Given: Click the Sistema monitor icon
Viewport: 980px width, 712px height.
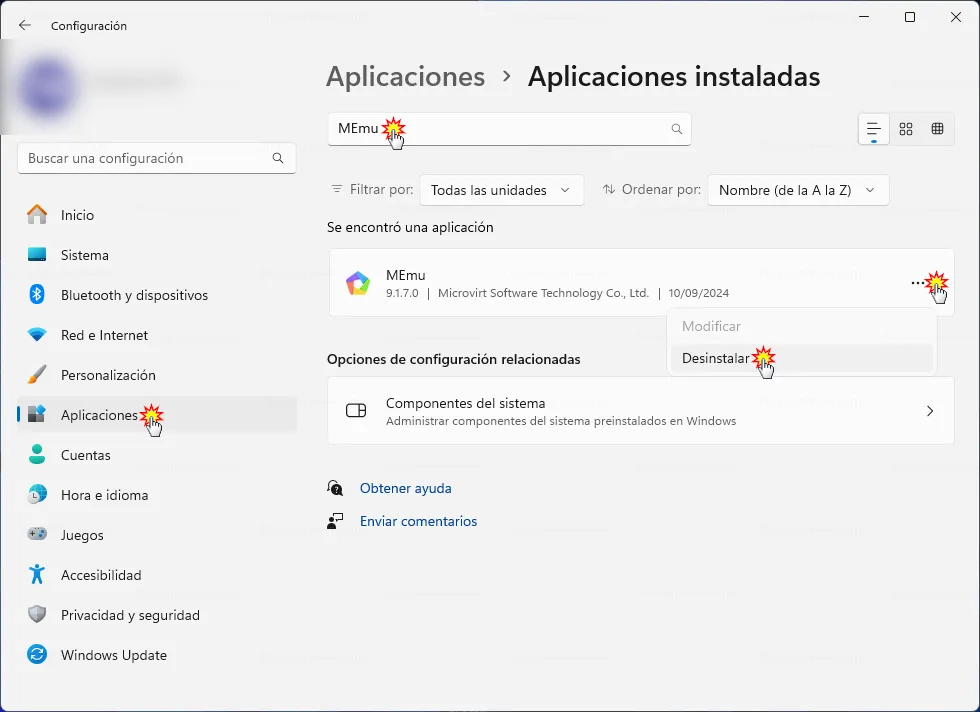Looking at the screenshot, I should click(x=37, y=254).
